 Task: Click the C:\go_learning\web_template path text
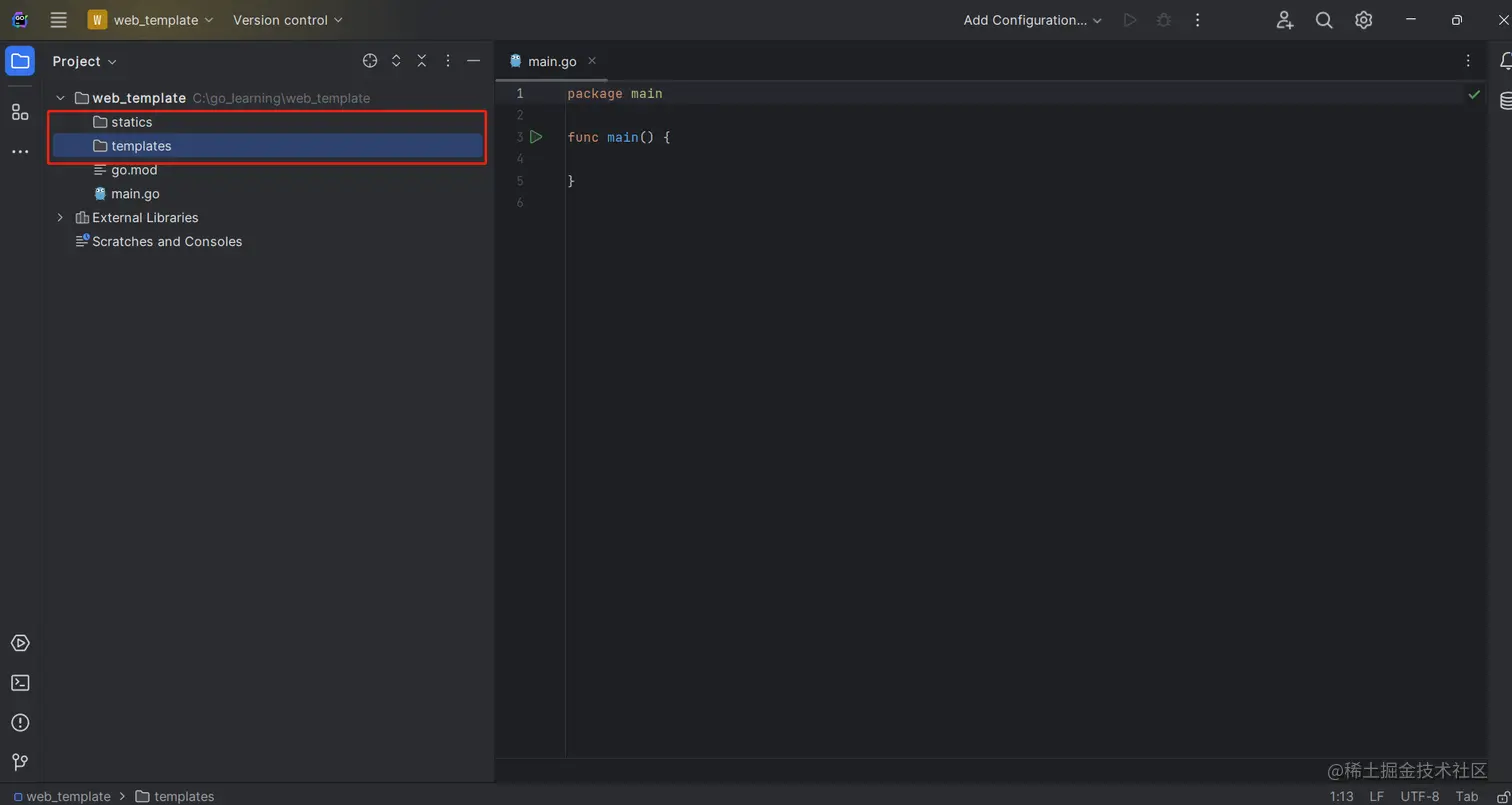point(282,98)
